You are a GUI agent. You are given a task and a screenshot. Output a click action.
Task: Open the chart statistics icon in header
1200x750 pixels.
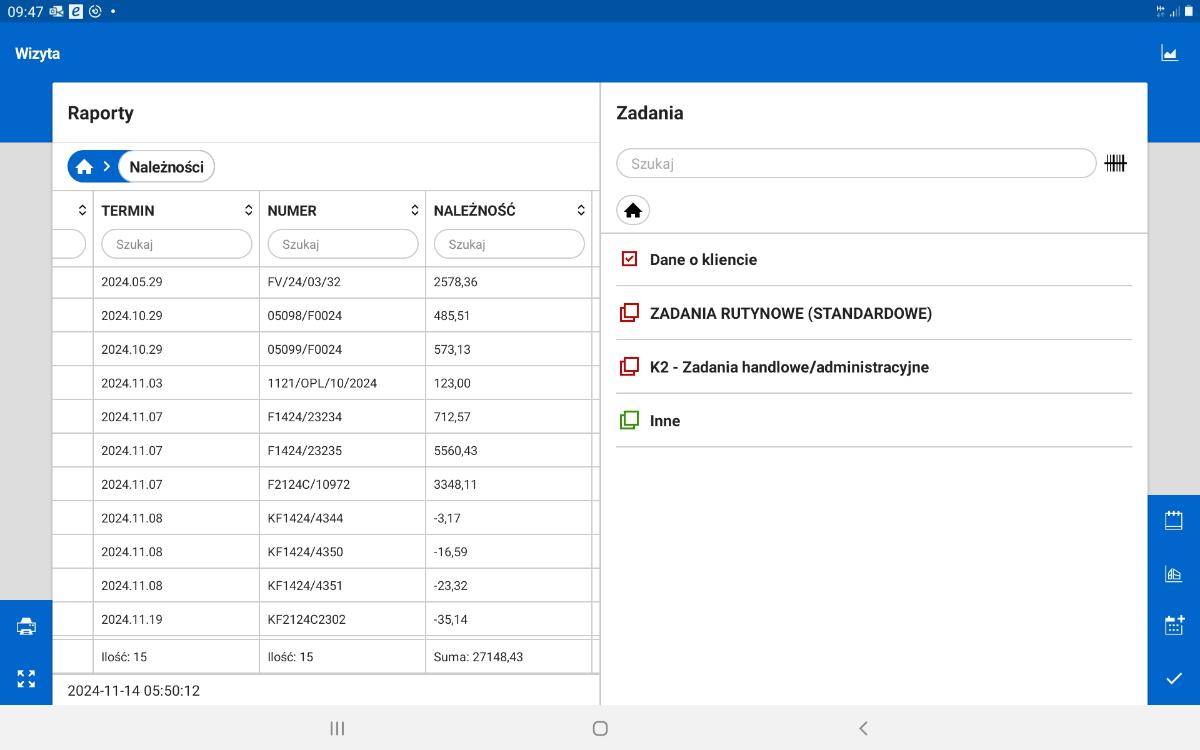tap(1169, 54)
